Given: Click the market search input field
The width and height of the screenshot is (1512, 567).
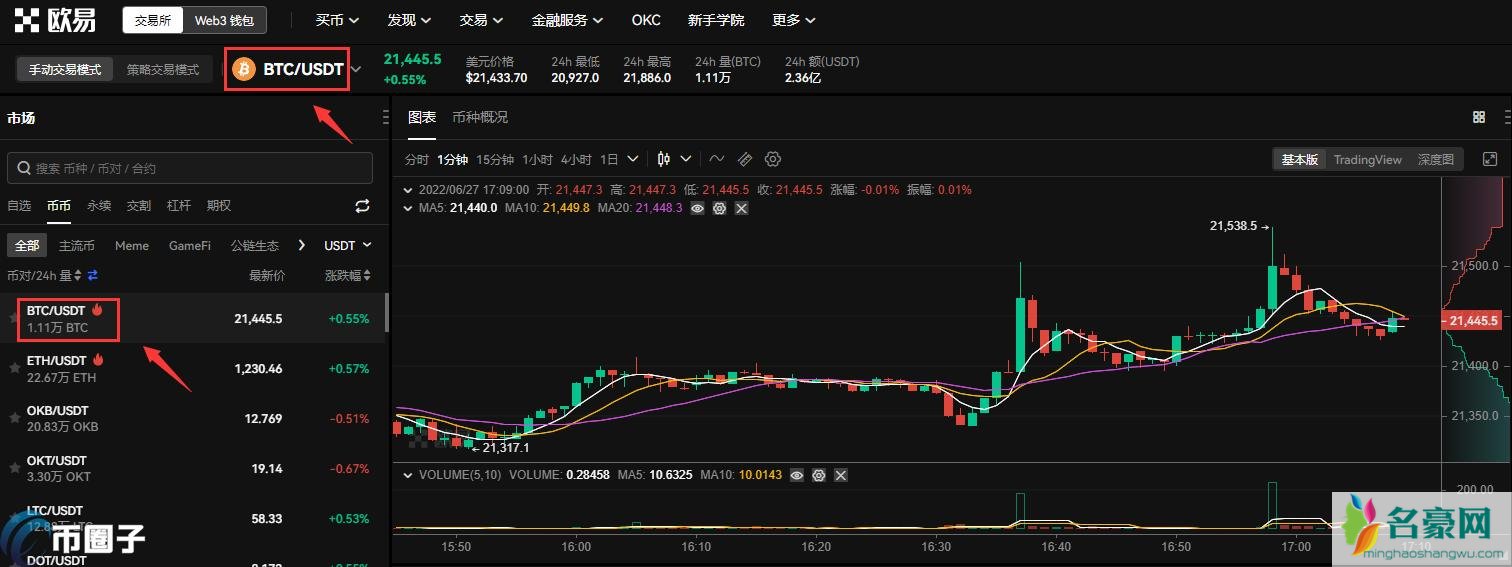Looking at the screenshot, I should 190,168.
